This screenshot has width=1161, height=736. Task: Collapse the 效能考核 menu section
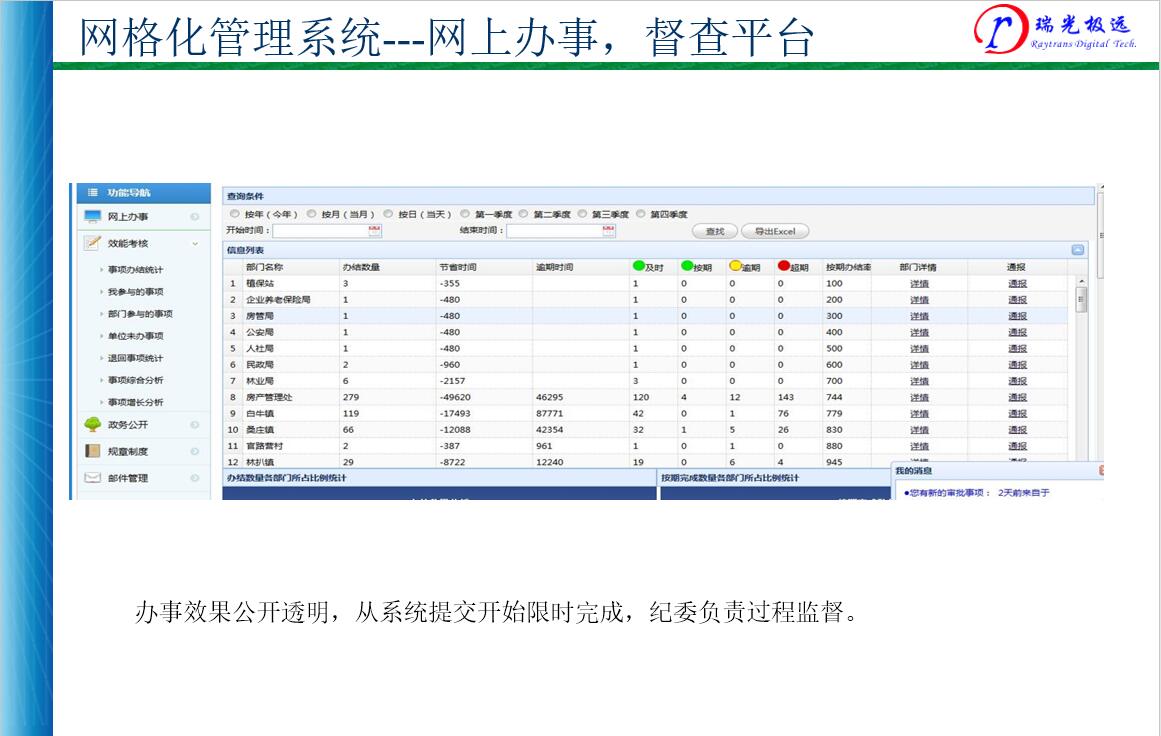click(195, 243)
